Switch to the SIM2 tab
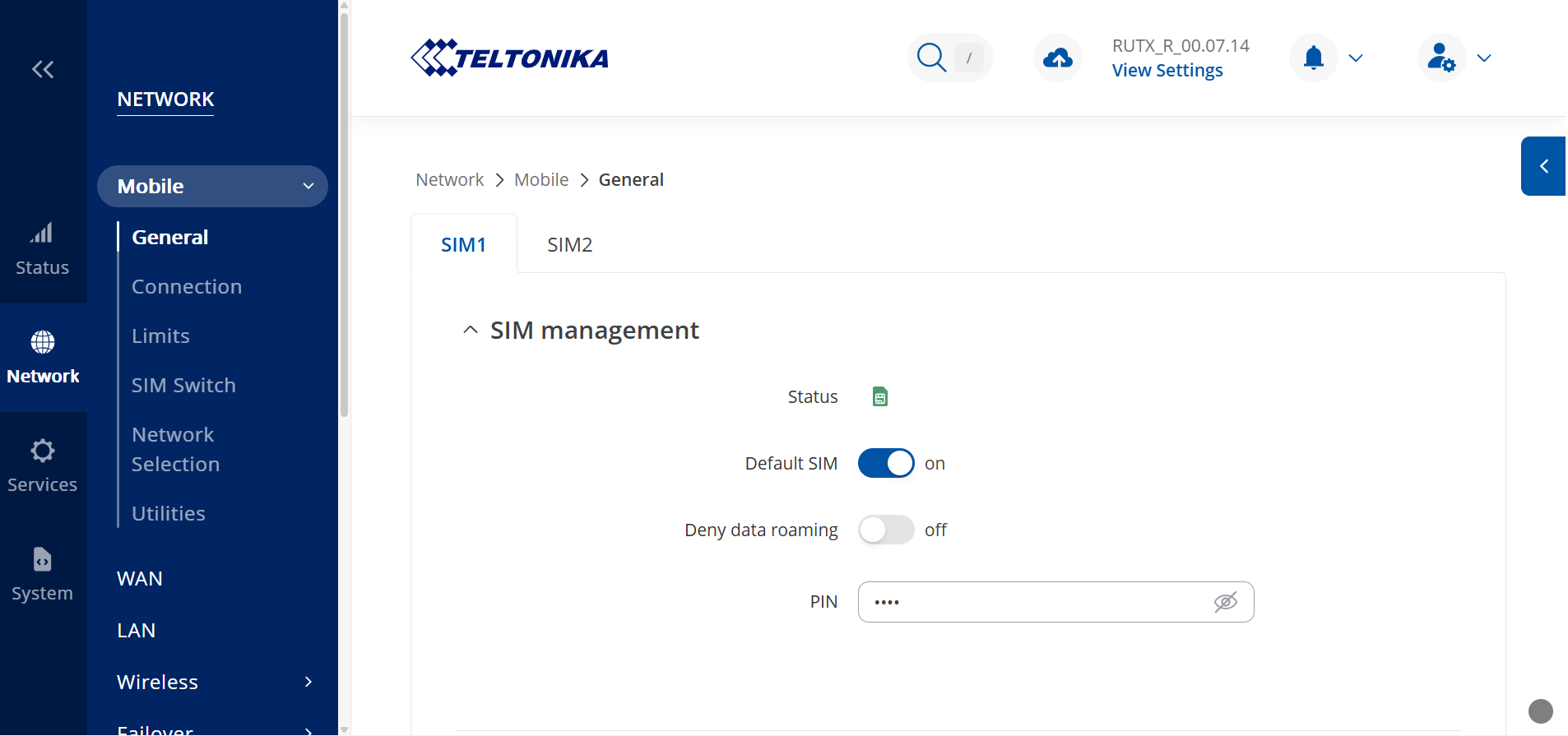This screenshot has width=1568, height=736. click(569, 245)
